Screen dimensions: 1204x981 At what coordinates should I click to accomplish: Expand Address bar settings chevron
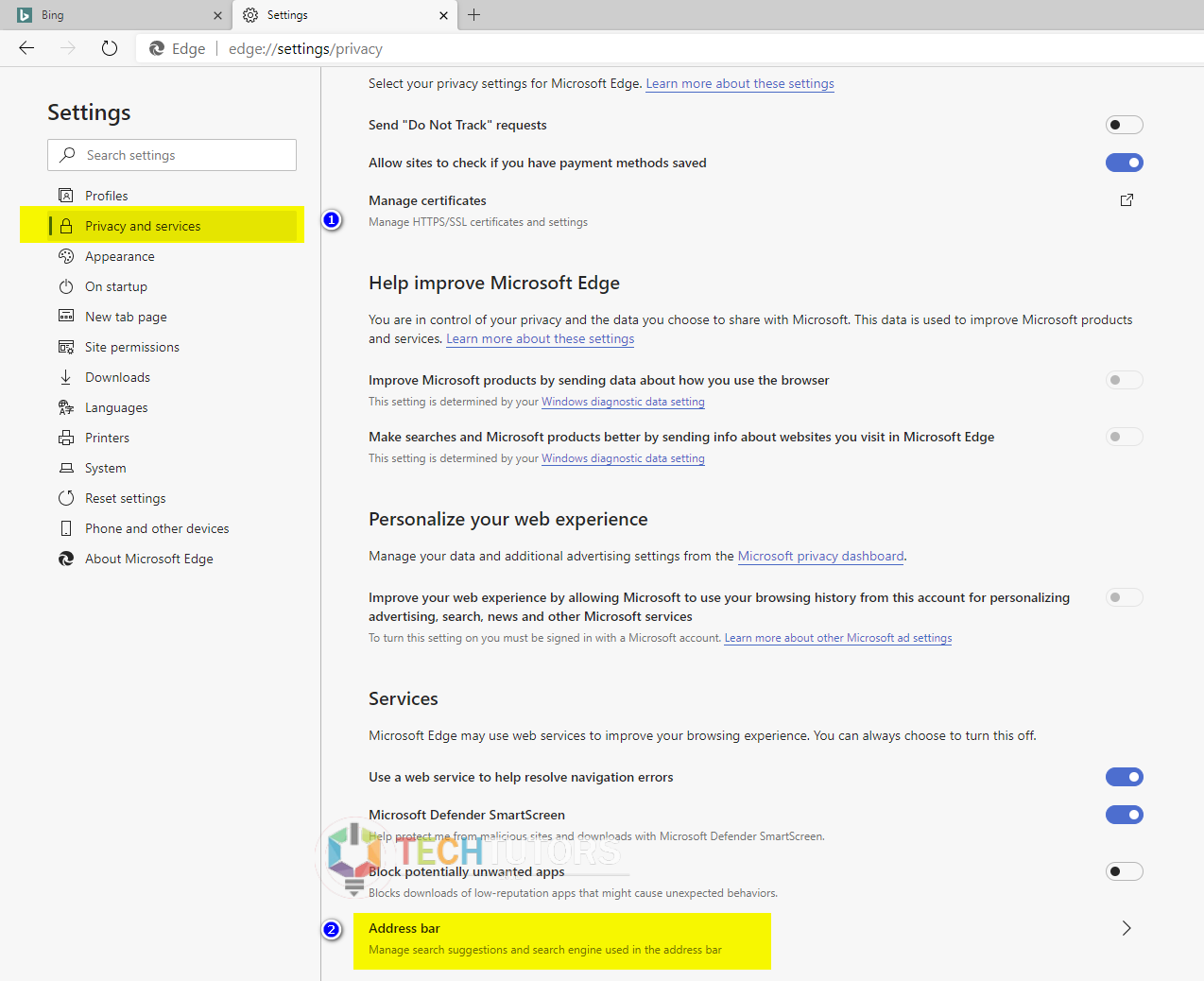1127,928
